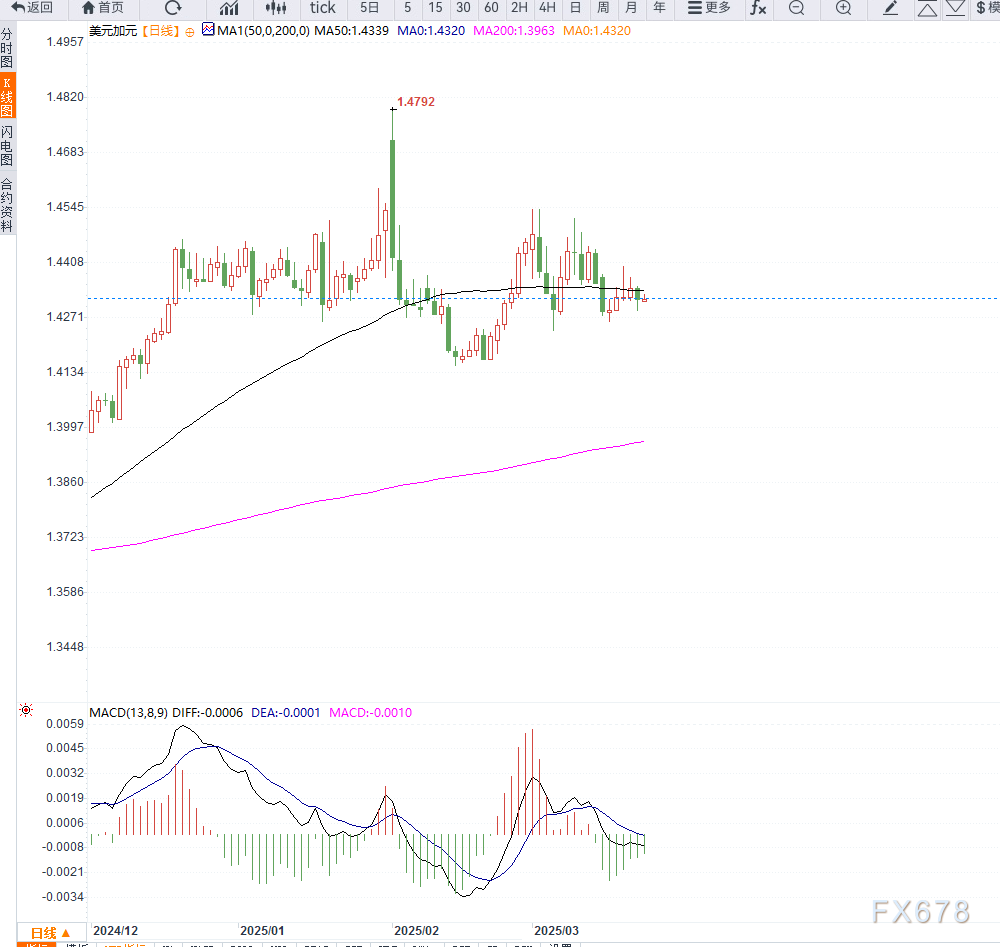
Task: Click the red MACD indicator settings icon
Action: pyautogui.click(x=26, y=710)
